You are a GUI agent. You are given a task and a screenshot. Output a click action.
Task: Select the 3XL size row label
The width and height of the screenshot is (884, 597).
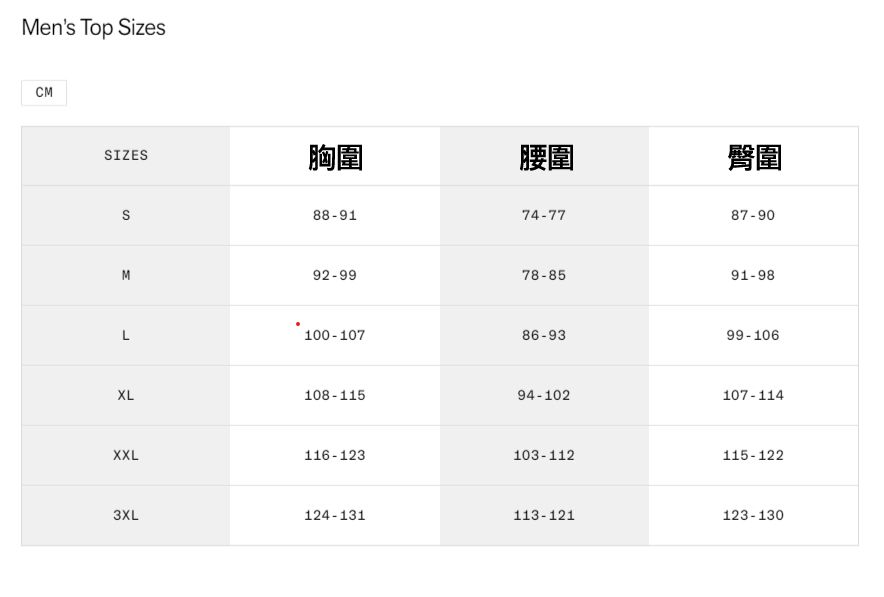coord(126,516)
